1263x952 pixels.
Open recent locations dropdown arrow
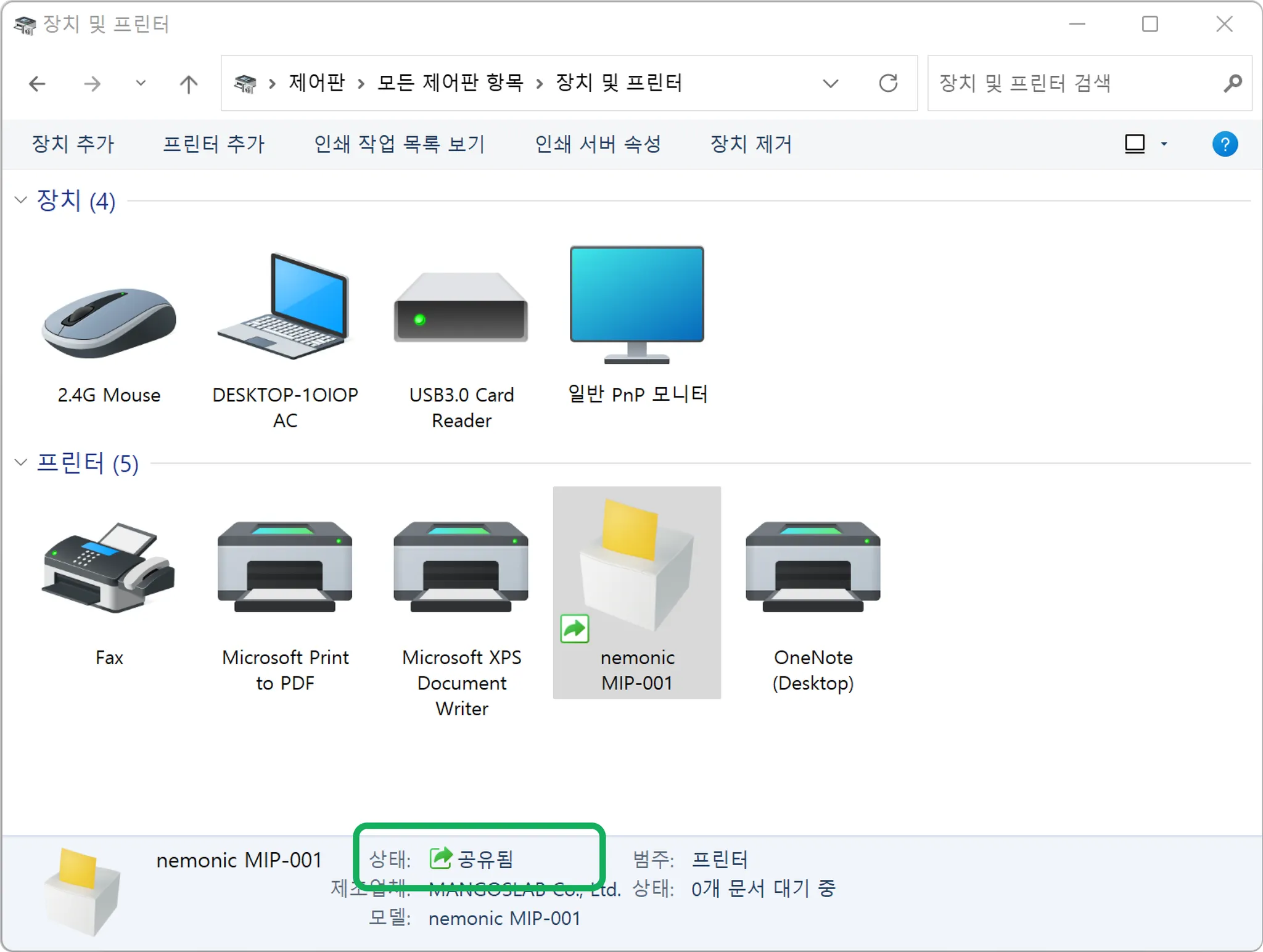141,83
